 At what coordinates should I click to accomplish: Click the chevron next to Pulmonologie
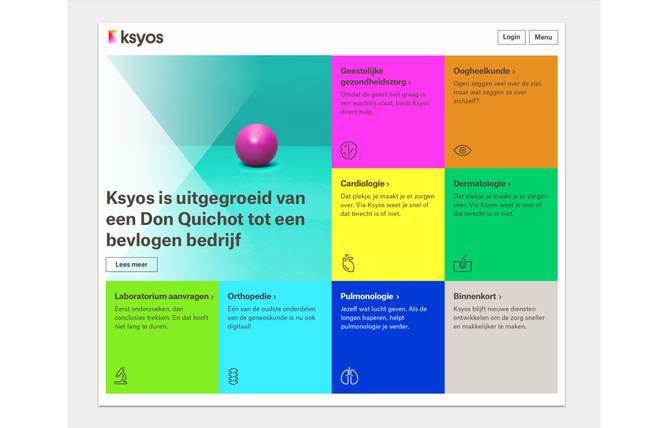(397, 297)
